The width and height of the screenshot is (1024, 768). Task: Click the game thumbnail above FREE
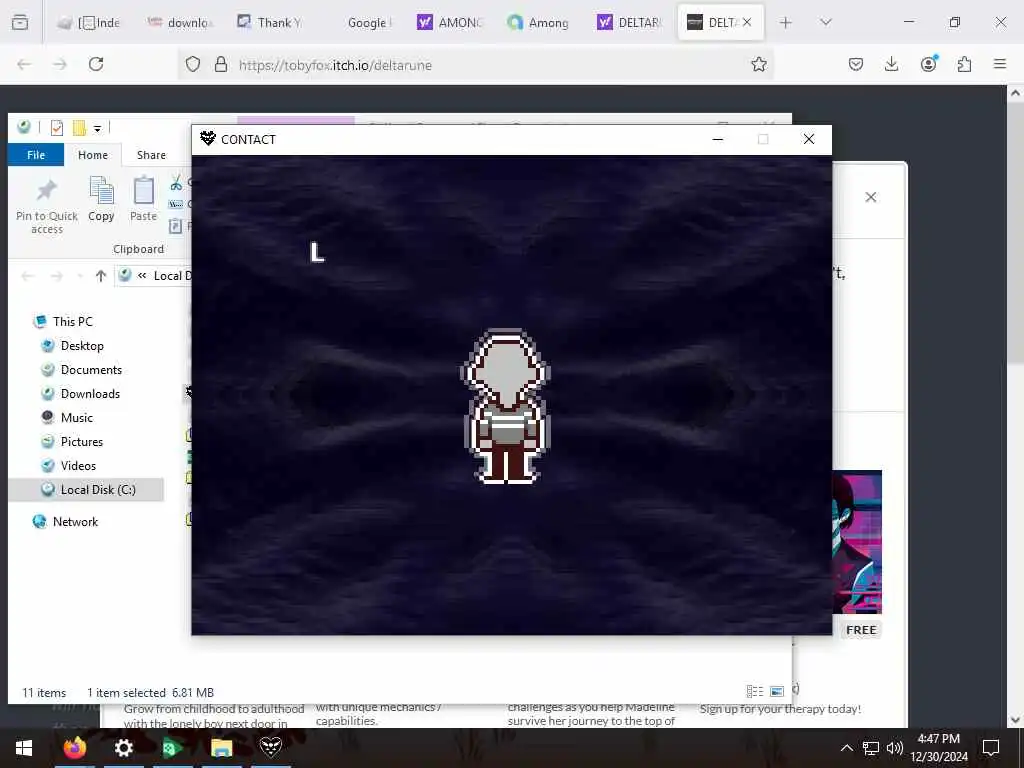pos(857,542)
